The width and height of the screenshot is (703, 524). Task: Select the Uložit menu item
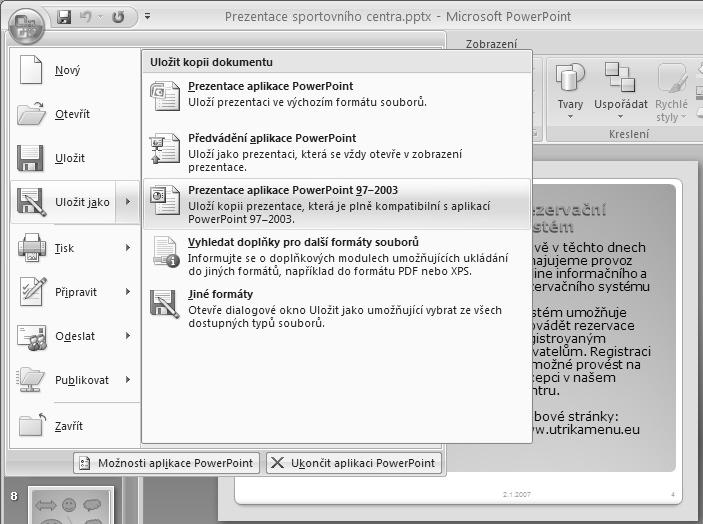[75, 158]
